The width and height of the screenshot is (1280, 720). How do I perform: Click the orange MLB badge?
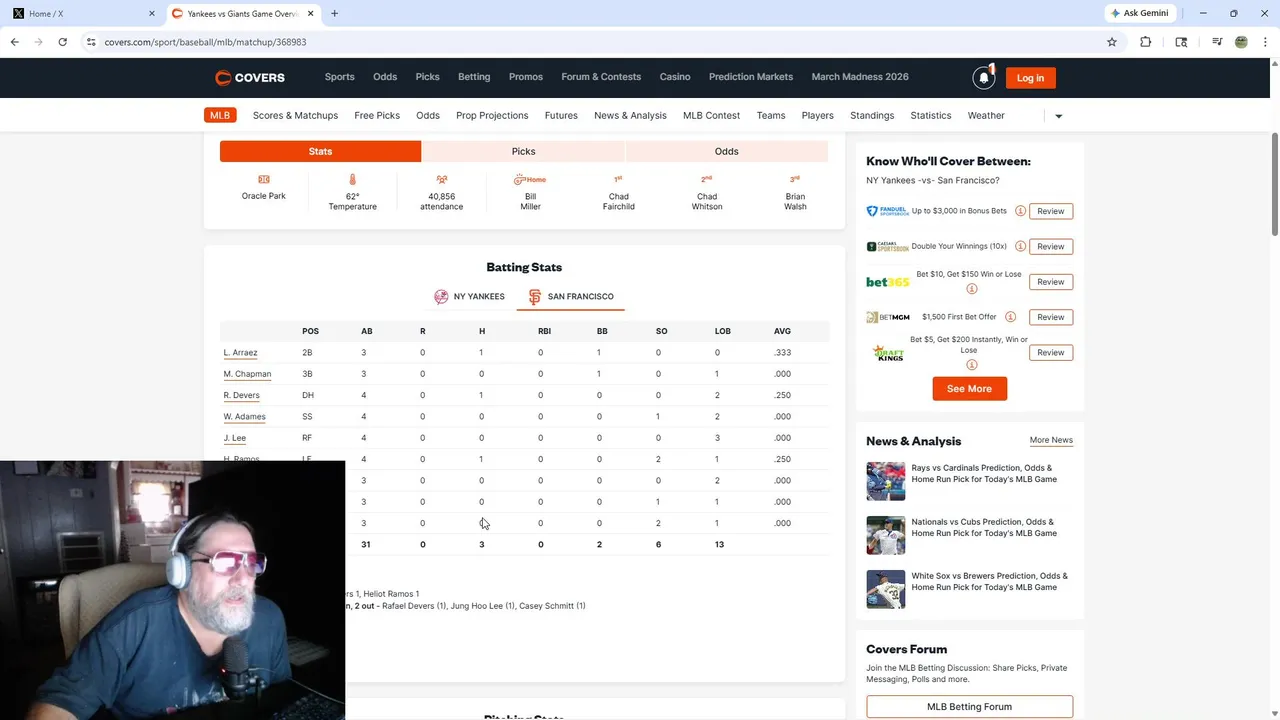pyautogui.click(x=220, y=115)
